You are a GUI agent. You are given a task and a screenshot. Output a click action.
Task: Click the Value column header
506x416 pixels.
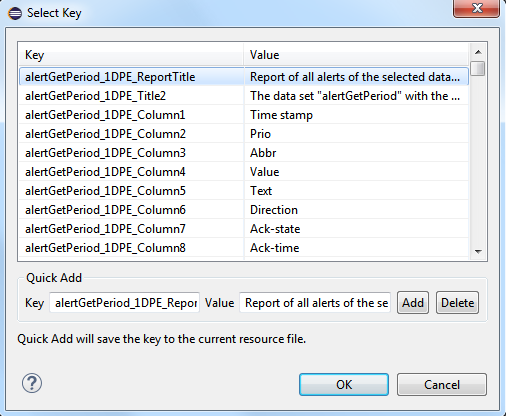(356, 55)
